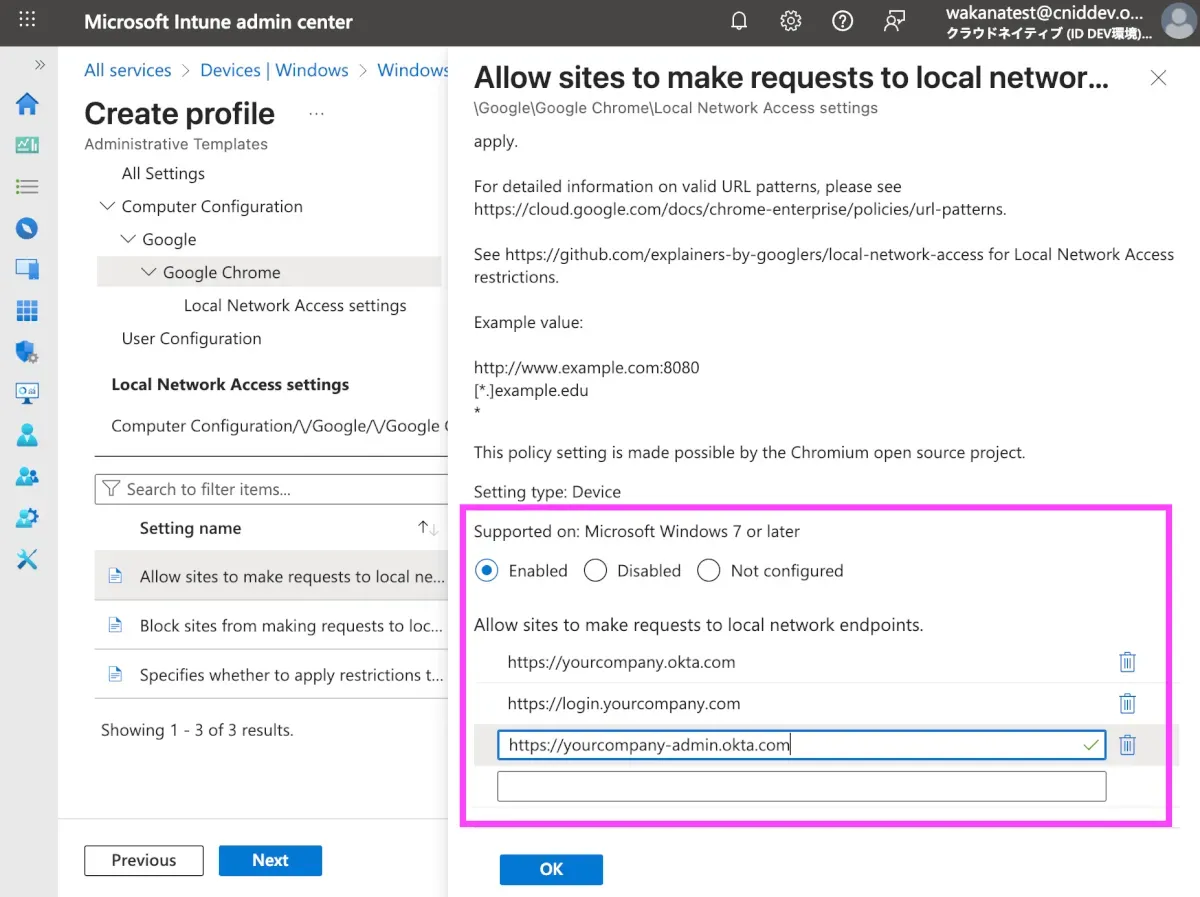The image size is (1200, 897).
Task: Select the Disabled radio button
Action: click(595, 571)
